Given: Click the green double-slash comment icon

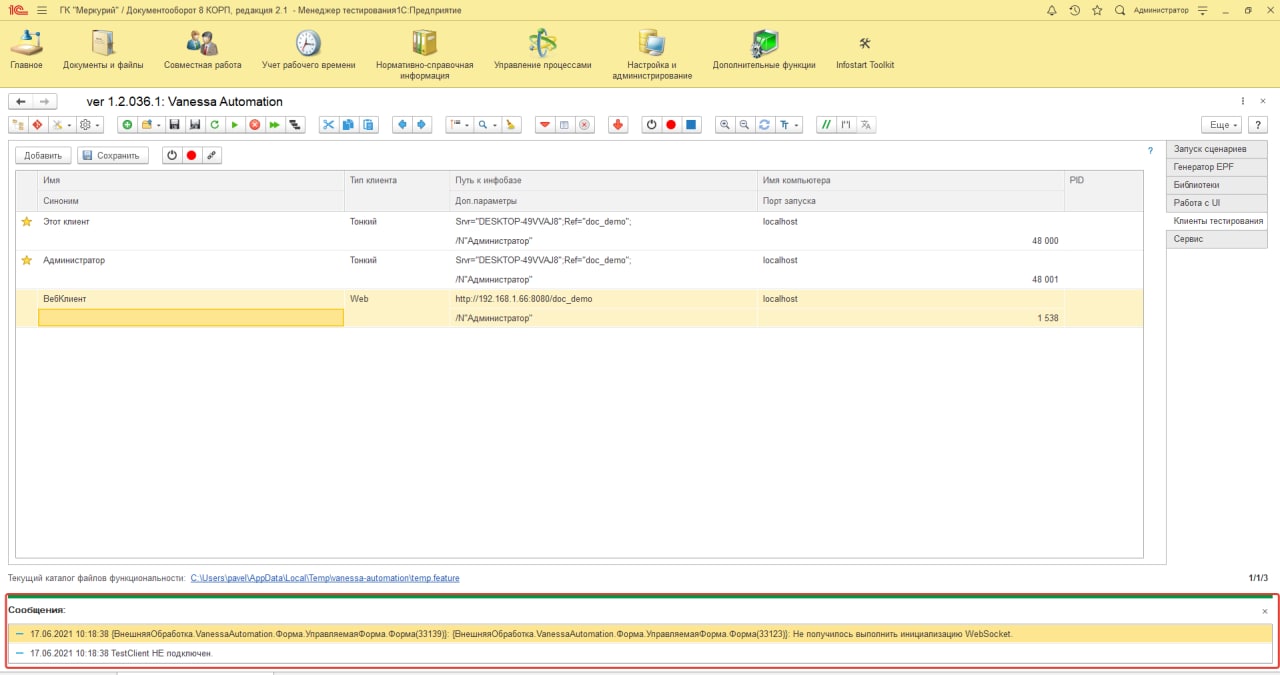Looking at the screenshot, I should tap(826, 125).
